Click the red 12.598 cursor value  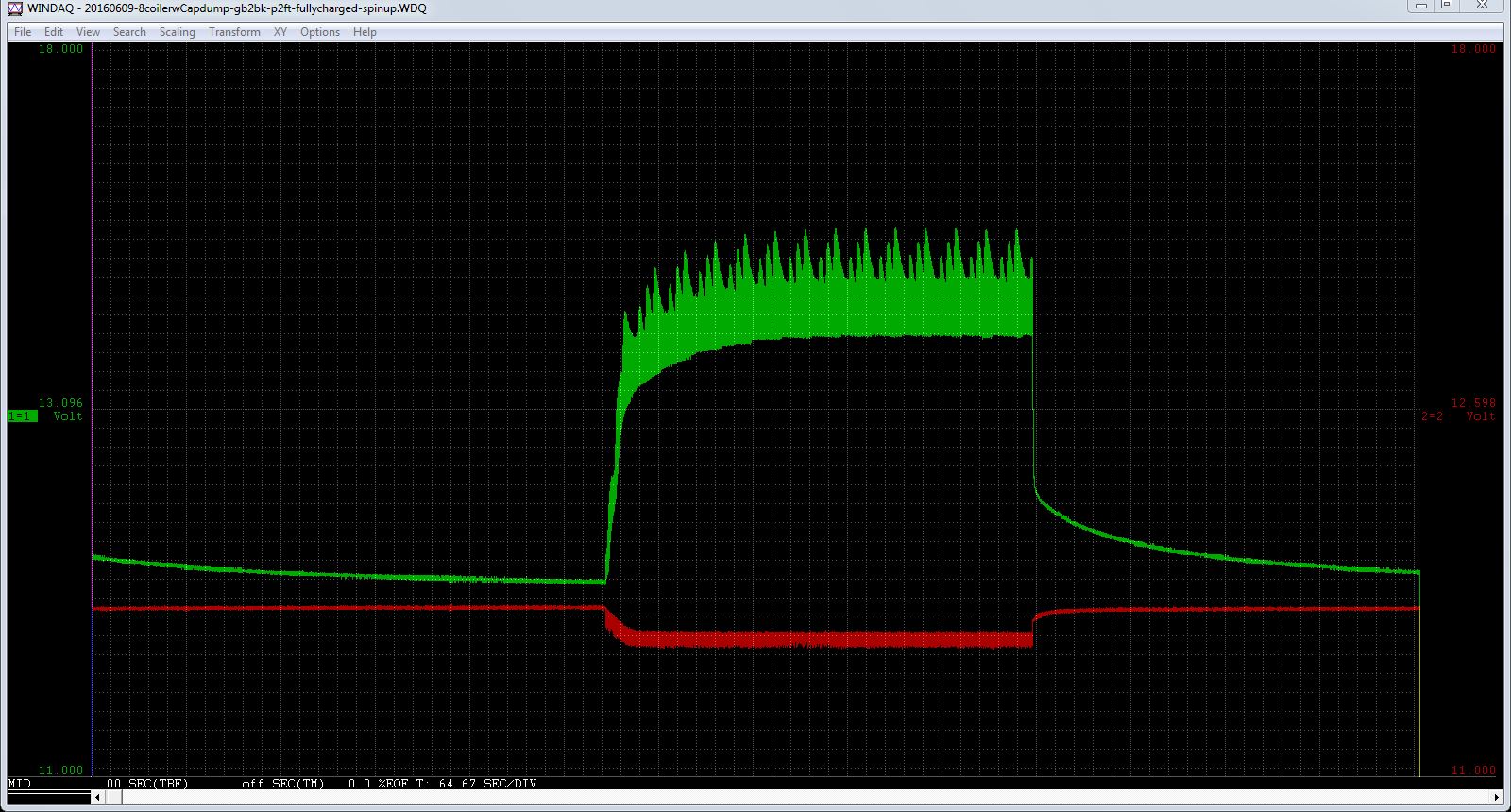coord(1473,403)
